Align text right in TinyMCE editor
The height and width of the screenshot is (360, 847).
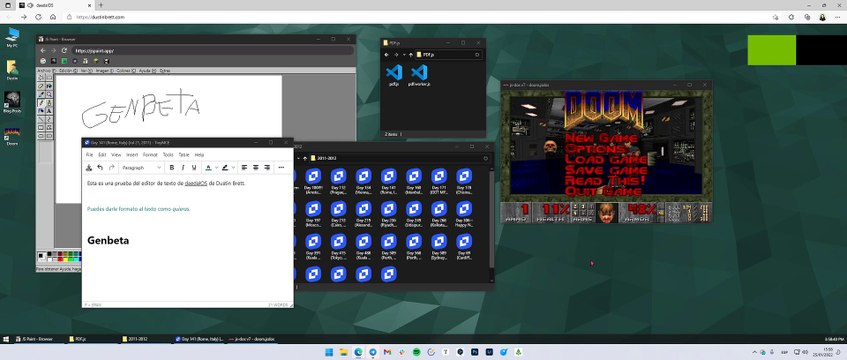267,168
